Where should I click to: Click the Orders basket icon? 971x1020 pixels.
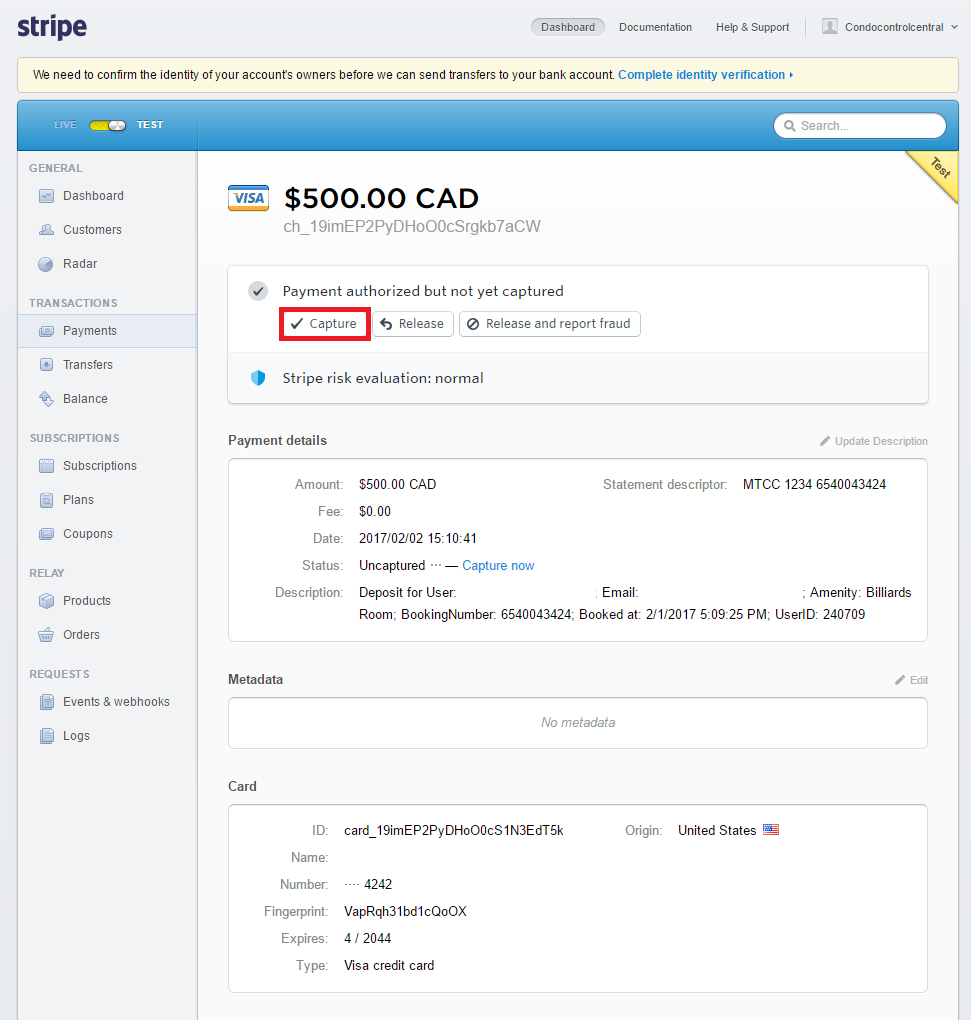tap(46, 635)
